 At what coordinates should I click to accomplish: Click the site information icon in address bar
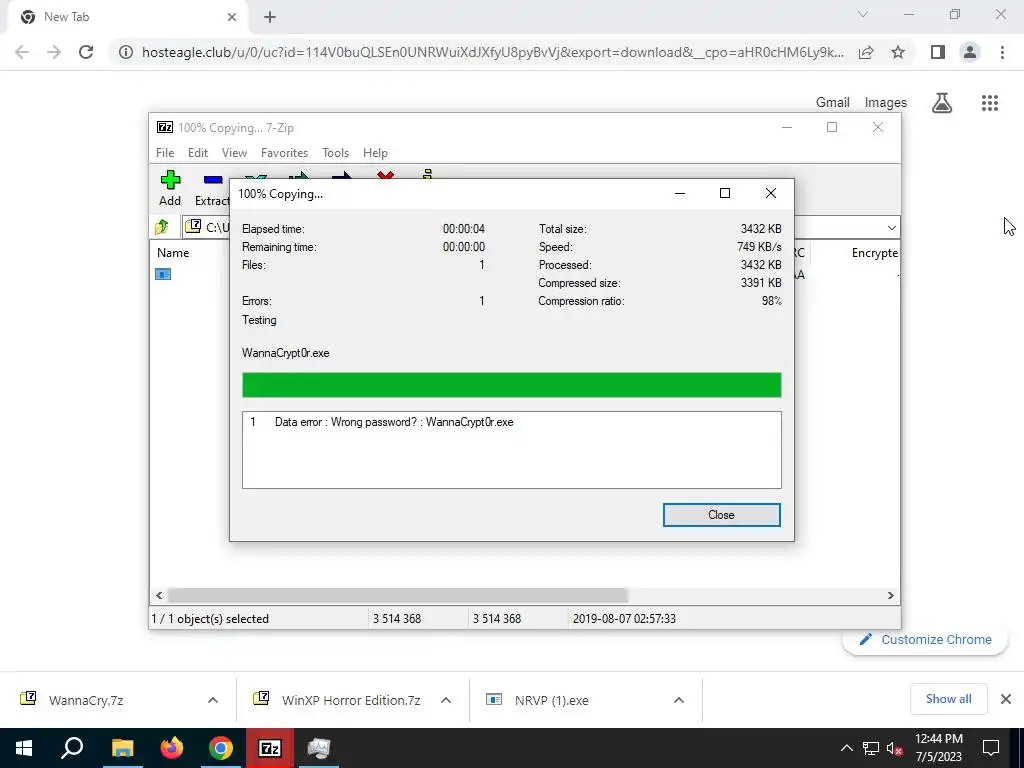[x=126, y=52]
